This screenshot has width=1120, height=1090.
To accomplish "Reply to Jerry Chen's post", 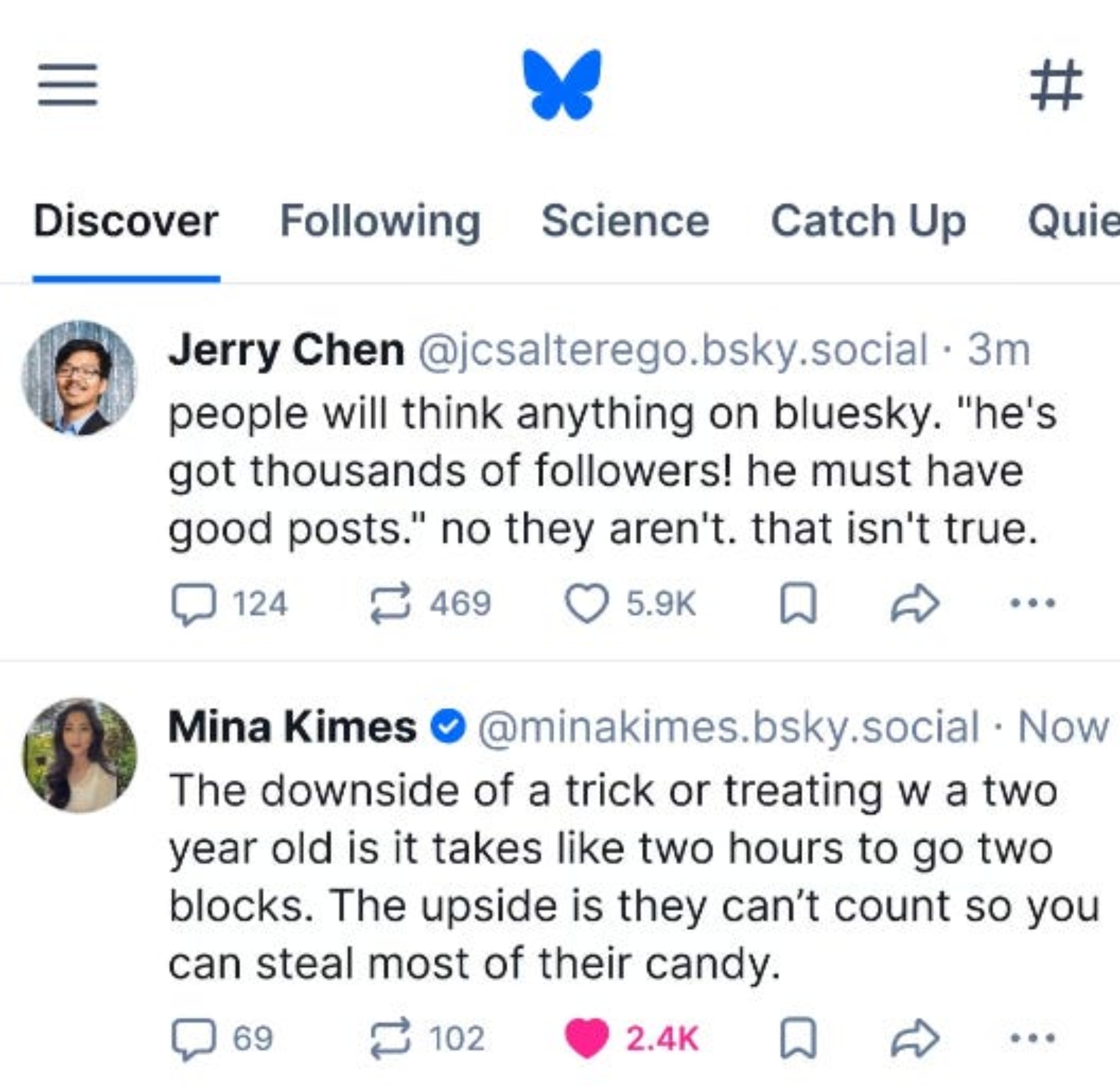I will tap(194, 603).
